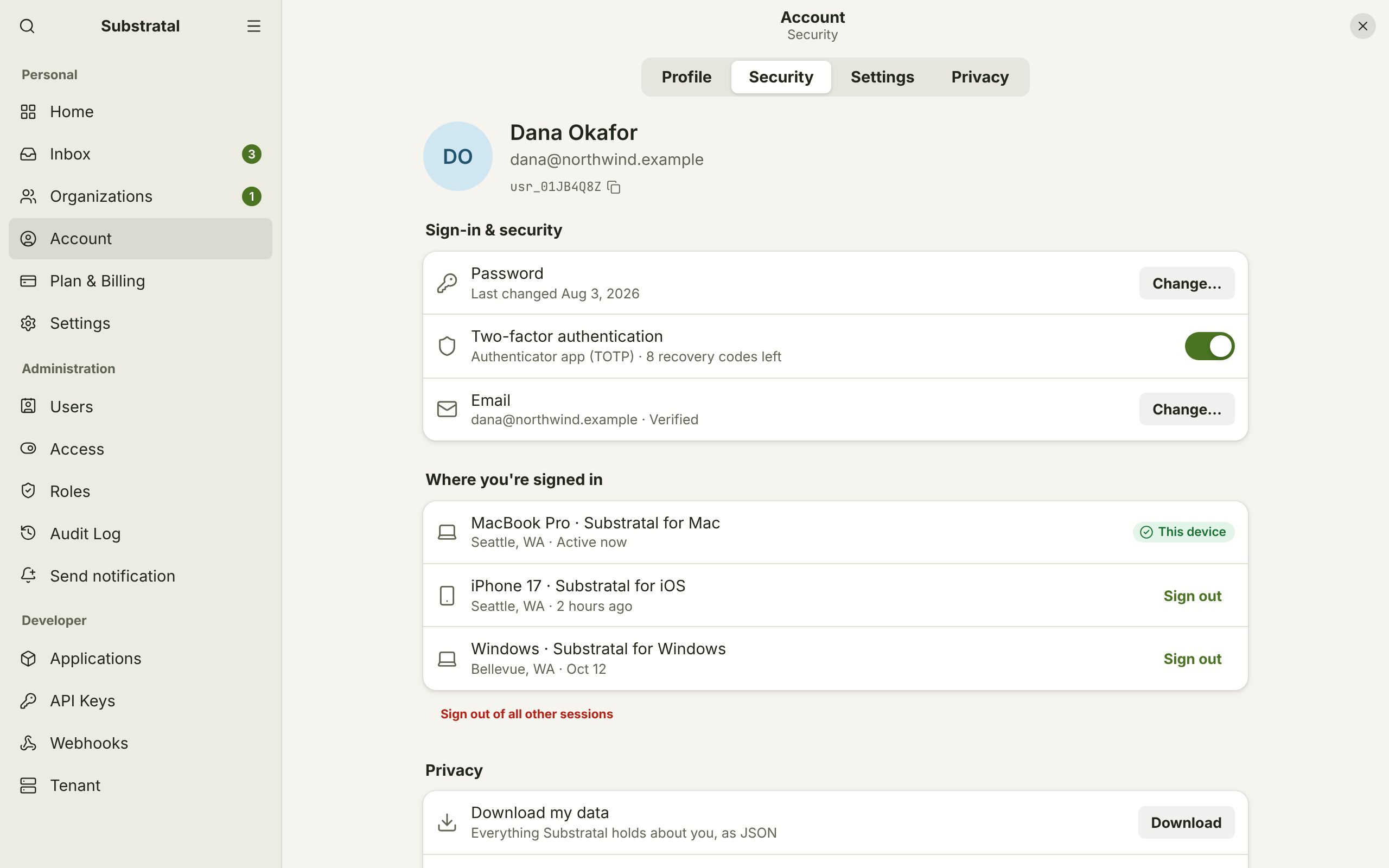Switch to the Settings tab
1389x868 pixels.
tap(882, 77)
